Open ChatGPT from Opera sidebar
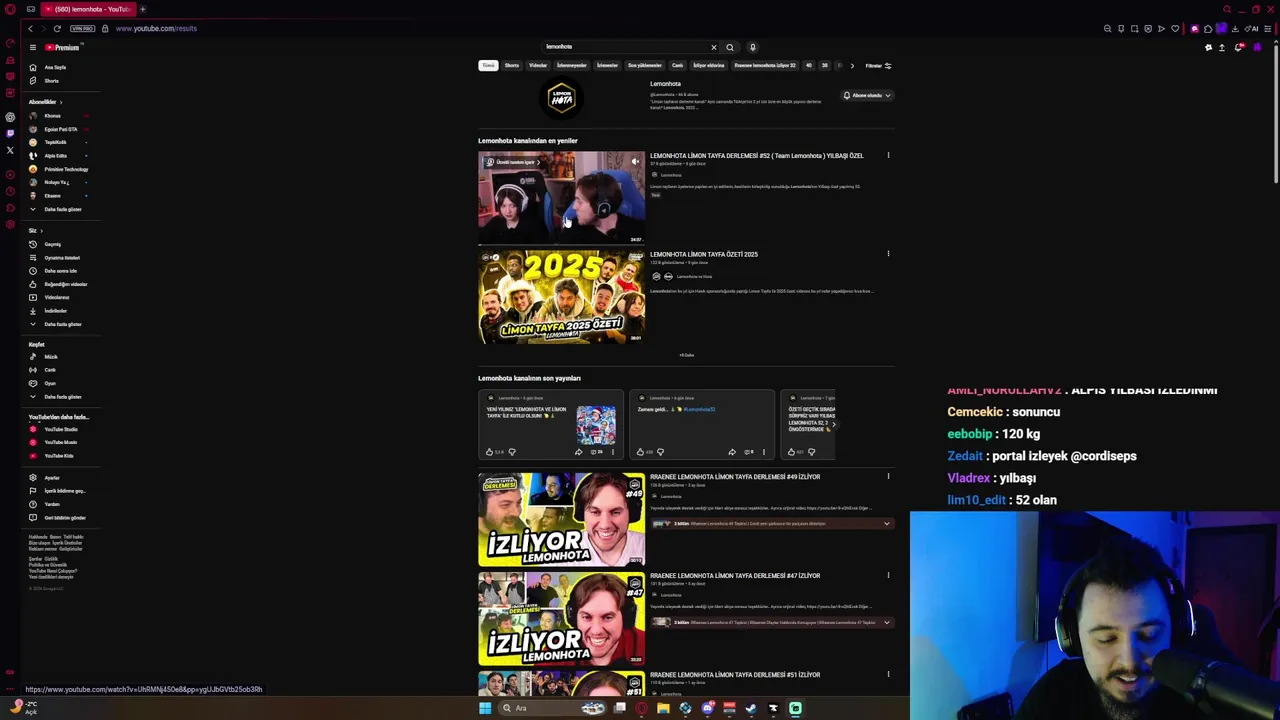 pos(10,116)
